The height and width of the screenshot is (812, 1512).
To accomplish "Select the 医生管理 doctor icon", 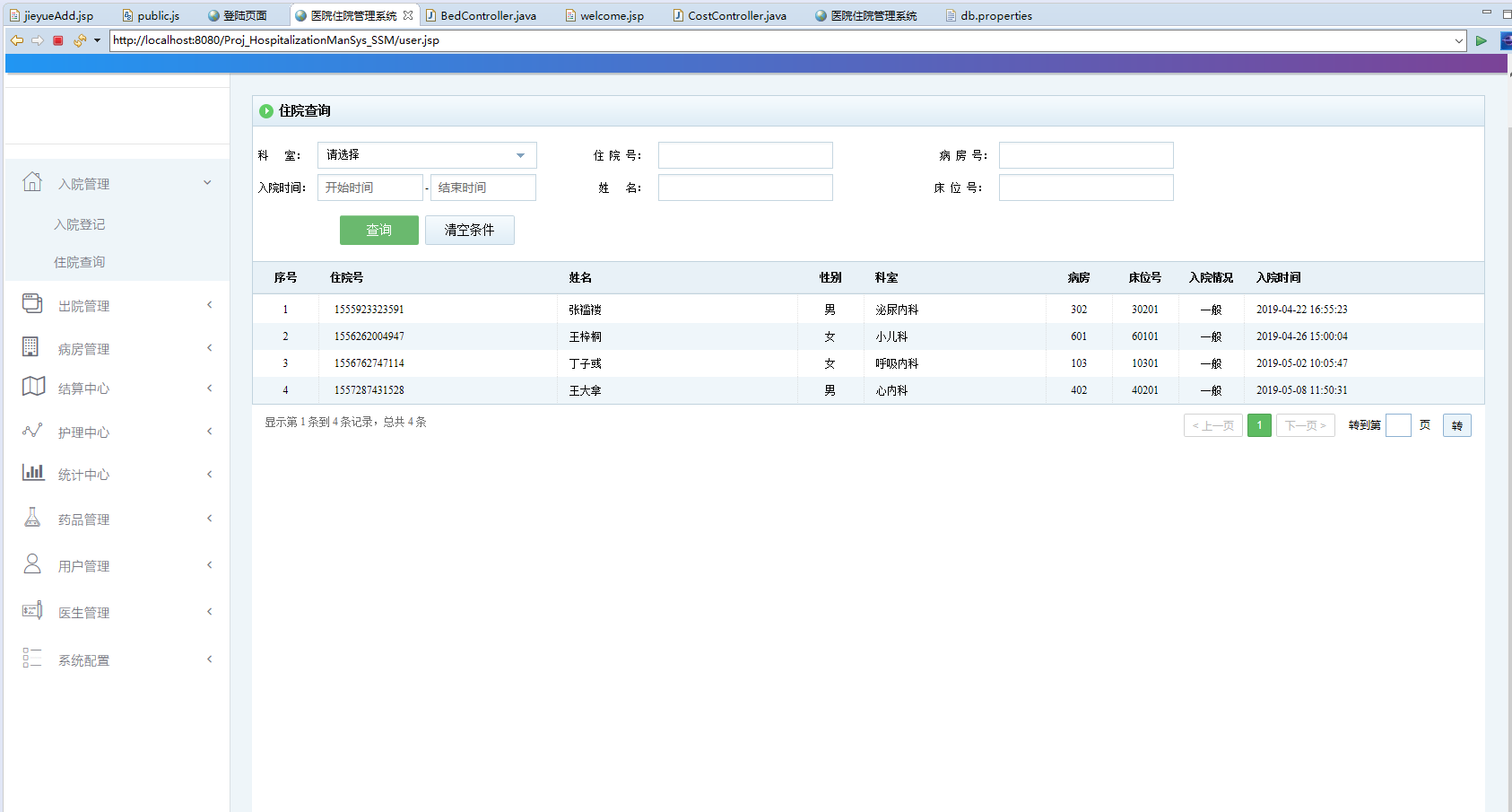I will click(32, 611).
